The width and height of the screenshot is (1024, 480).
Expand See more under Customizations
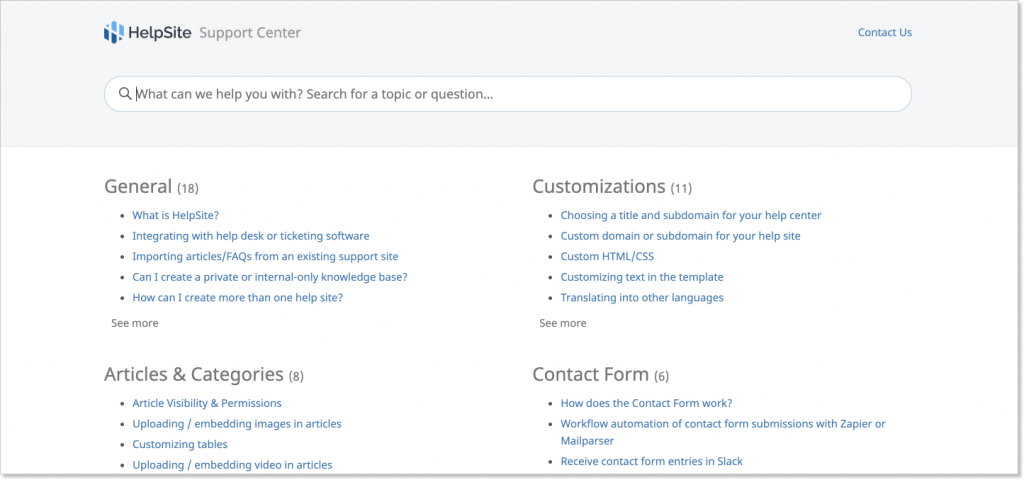pos(563,323)
